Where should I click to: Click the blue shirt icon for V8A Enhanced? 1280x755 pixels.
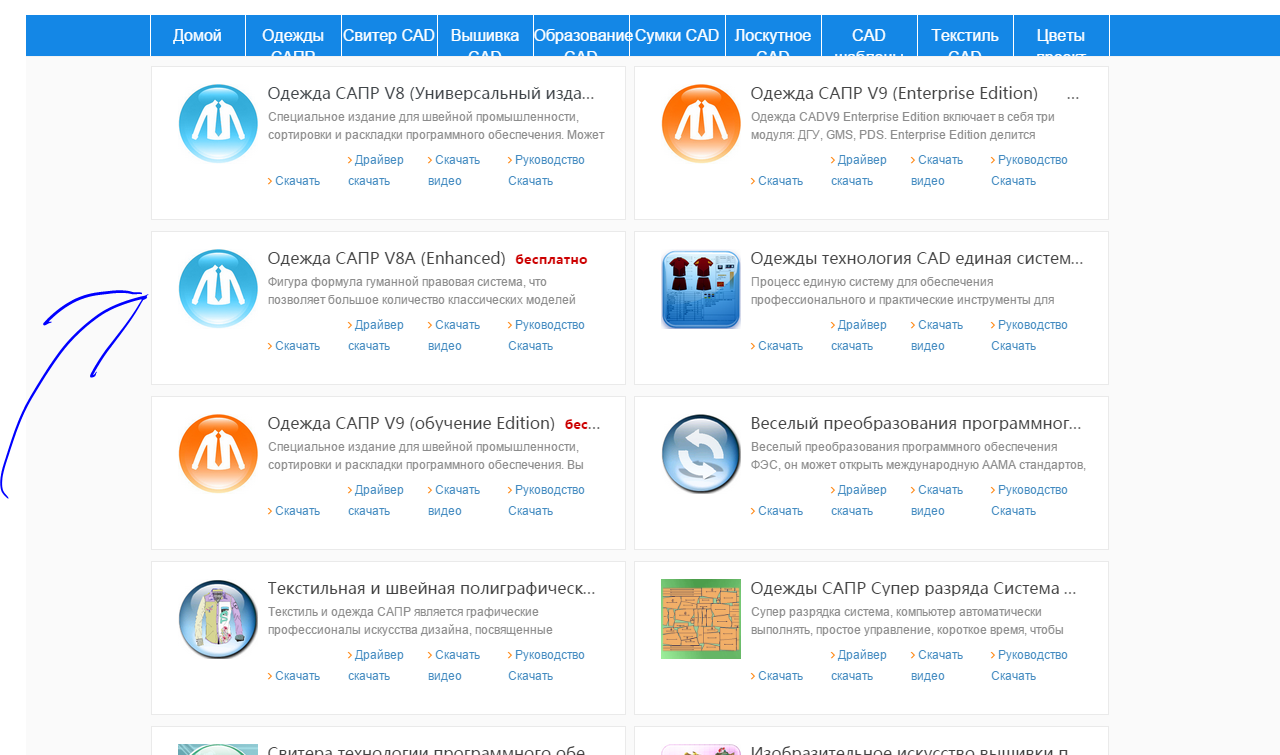coord(218,288)
